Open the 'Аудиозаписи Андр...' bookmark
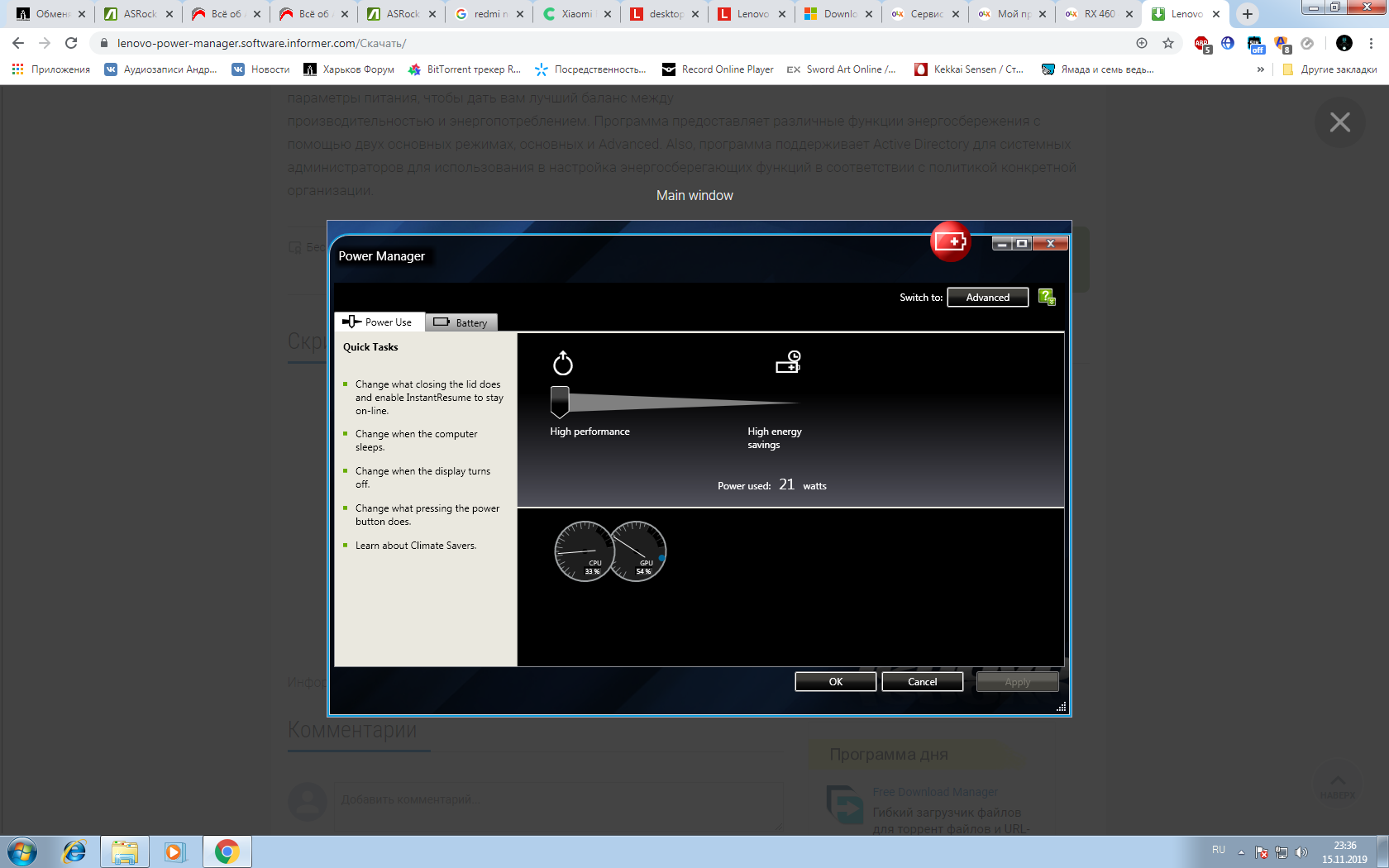 coord(161,69)
